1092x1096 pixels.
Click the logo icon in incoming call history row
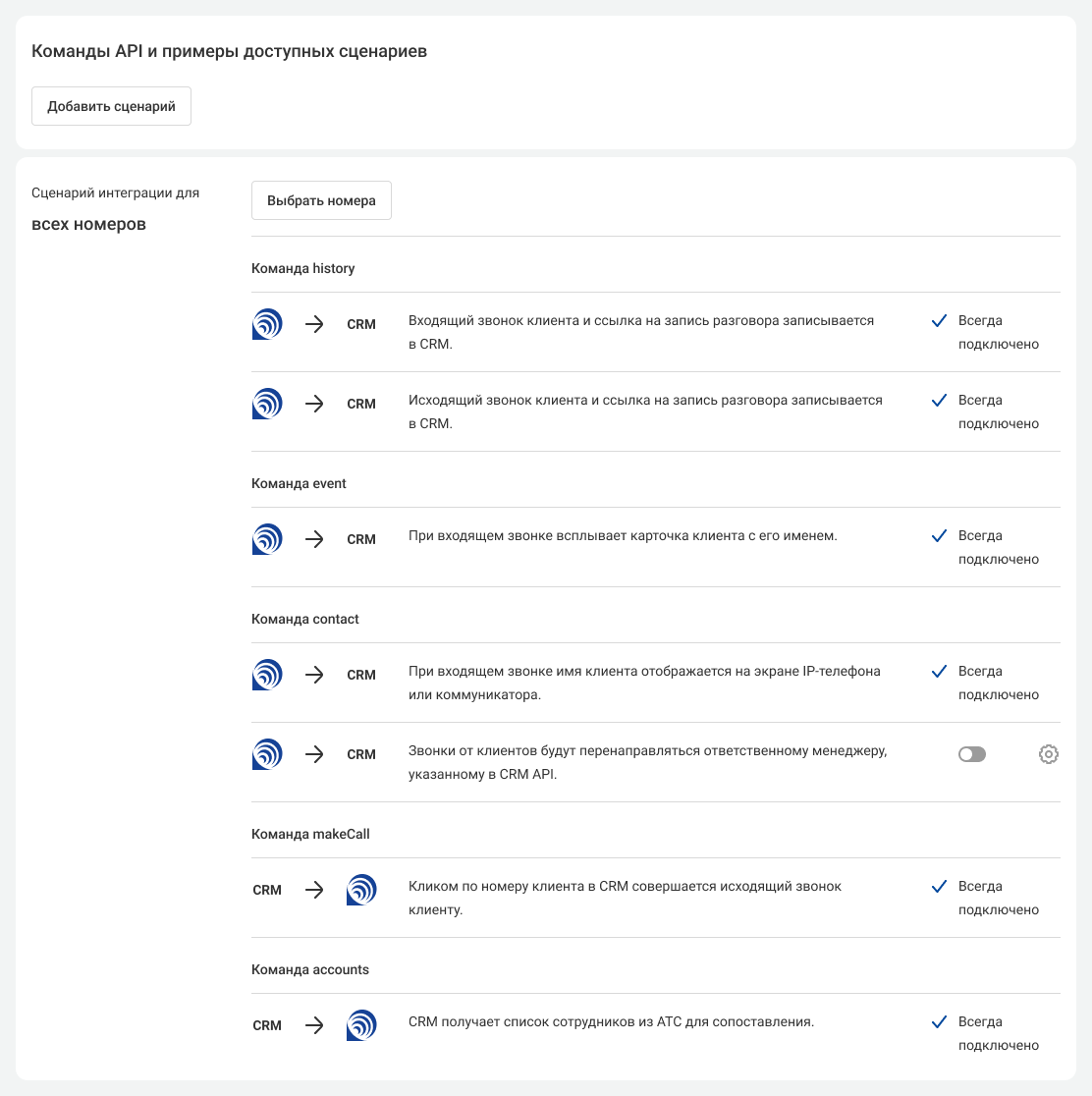click(267, 324)
